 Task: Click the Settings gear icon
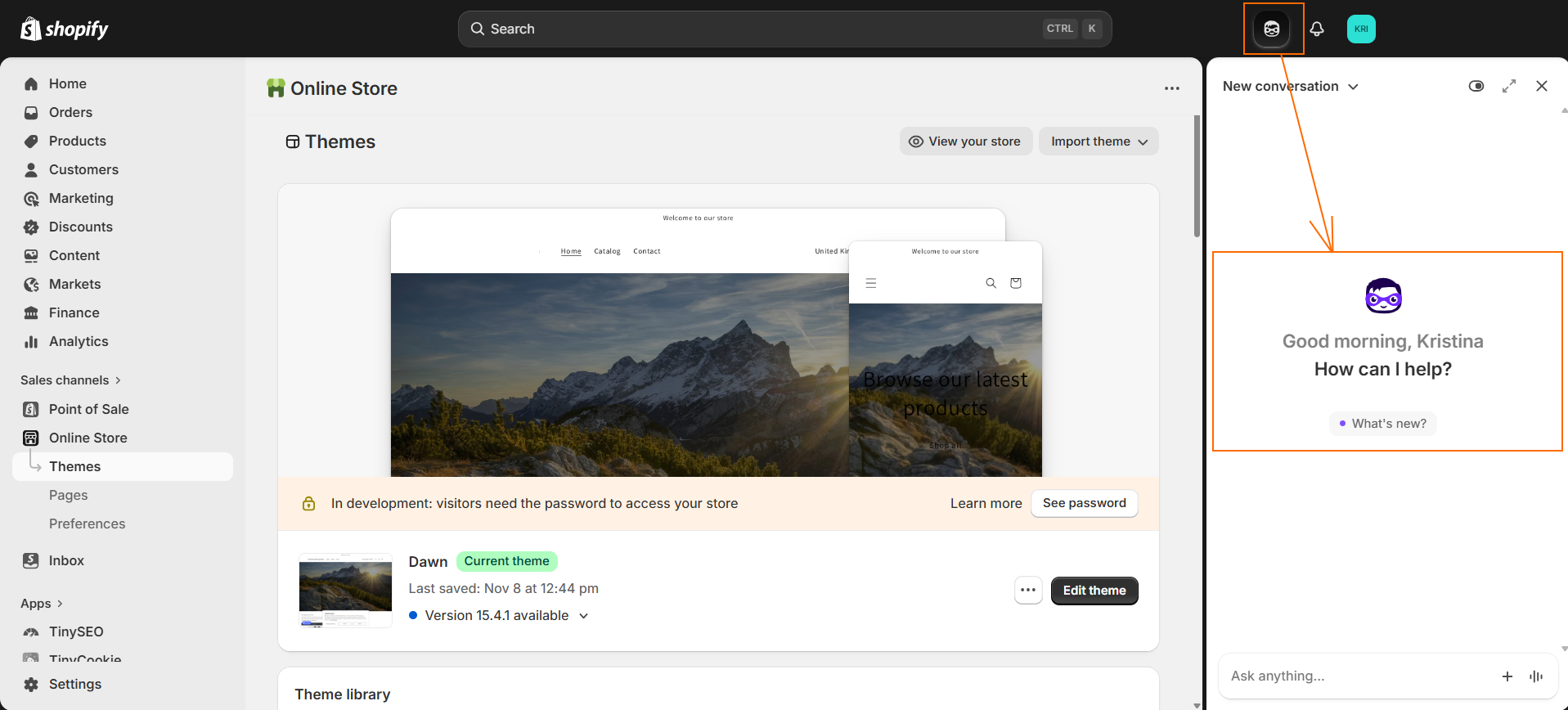pos(31,684)
